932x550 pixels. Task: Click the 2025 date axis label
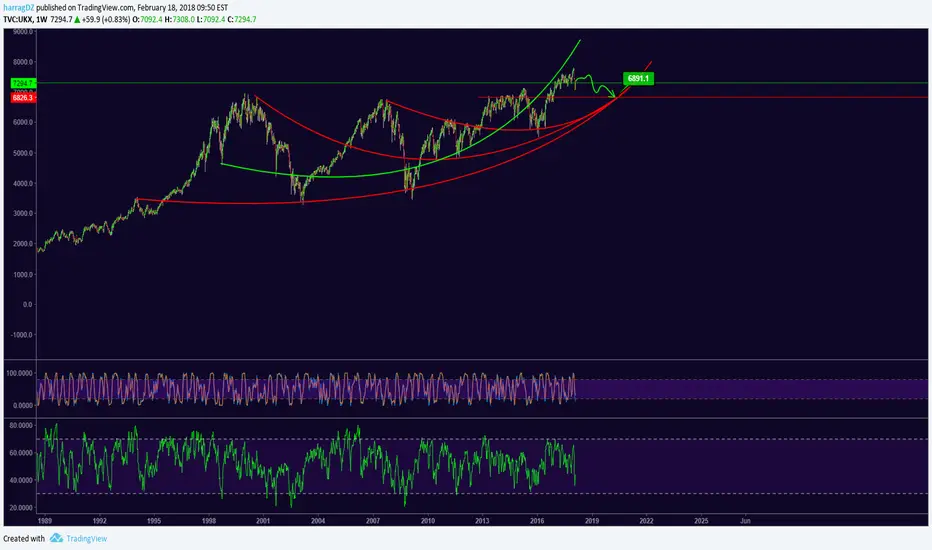701,521
